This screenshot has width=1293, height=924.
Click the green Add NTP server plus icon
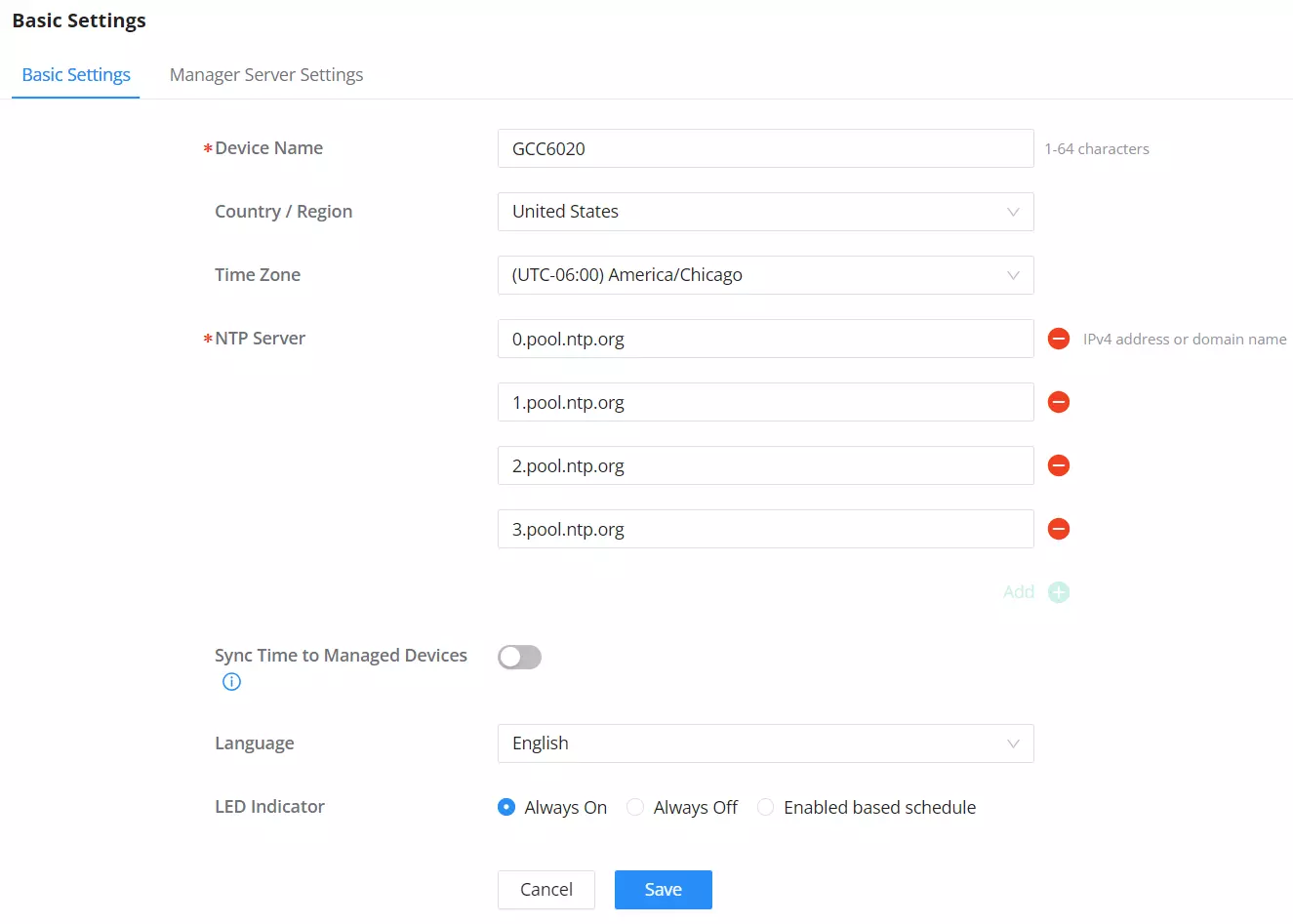1059,592
